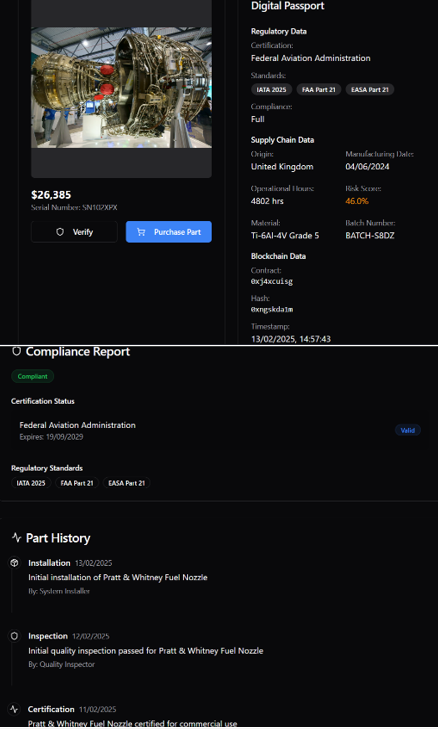Click the Full compliance value

[x=258, y=119]
